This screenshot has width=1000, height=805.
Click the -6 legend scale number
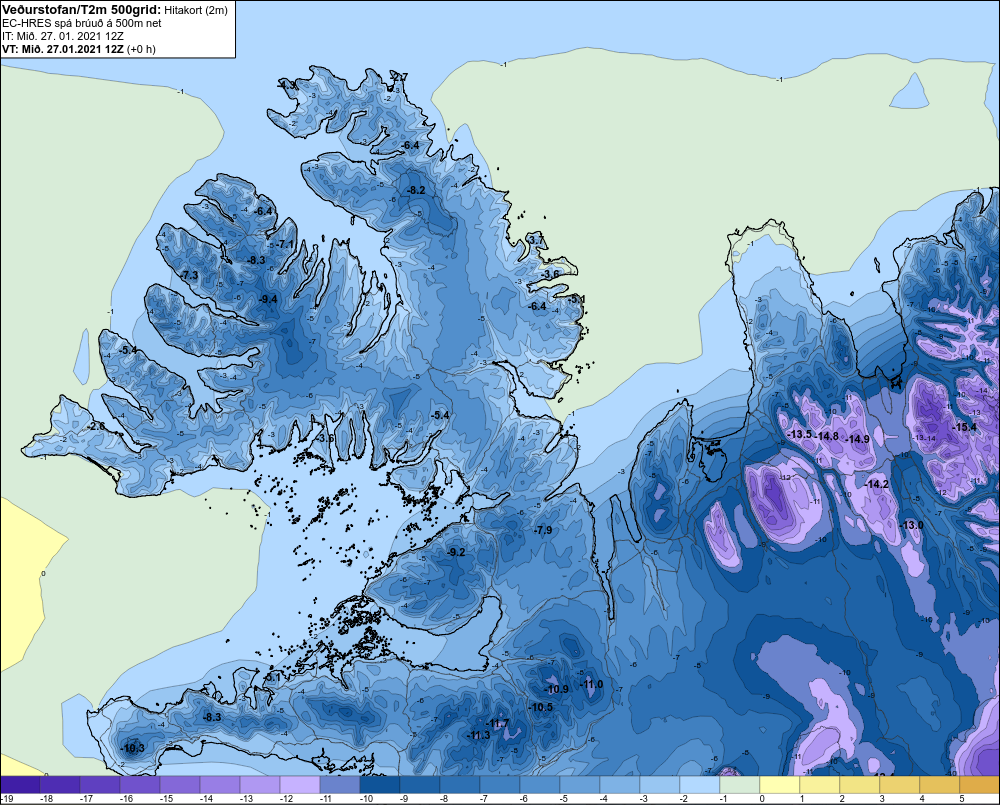(x=524, y=799)
